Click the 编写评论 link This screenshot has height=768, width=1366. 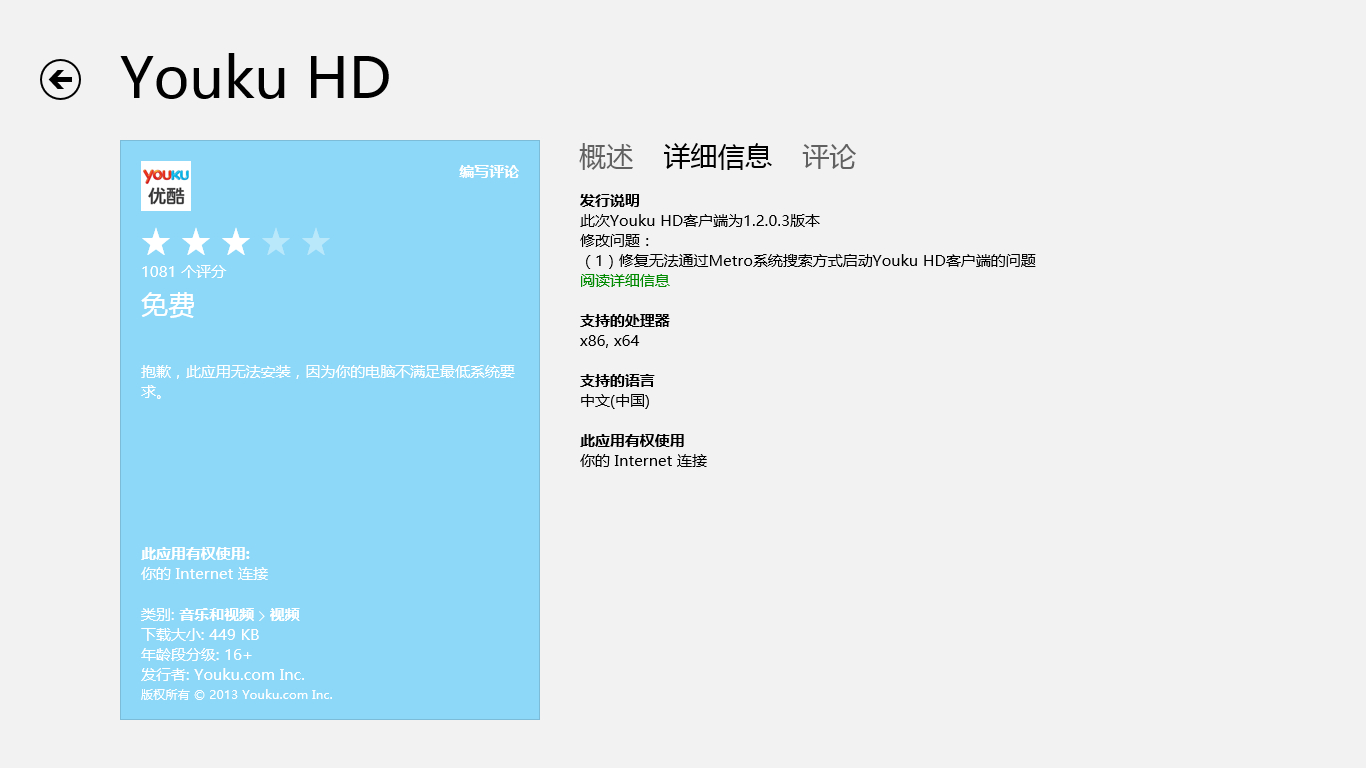[x=489, y=172]
